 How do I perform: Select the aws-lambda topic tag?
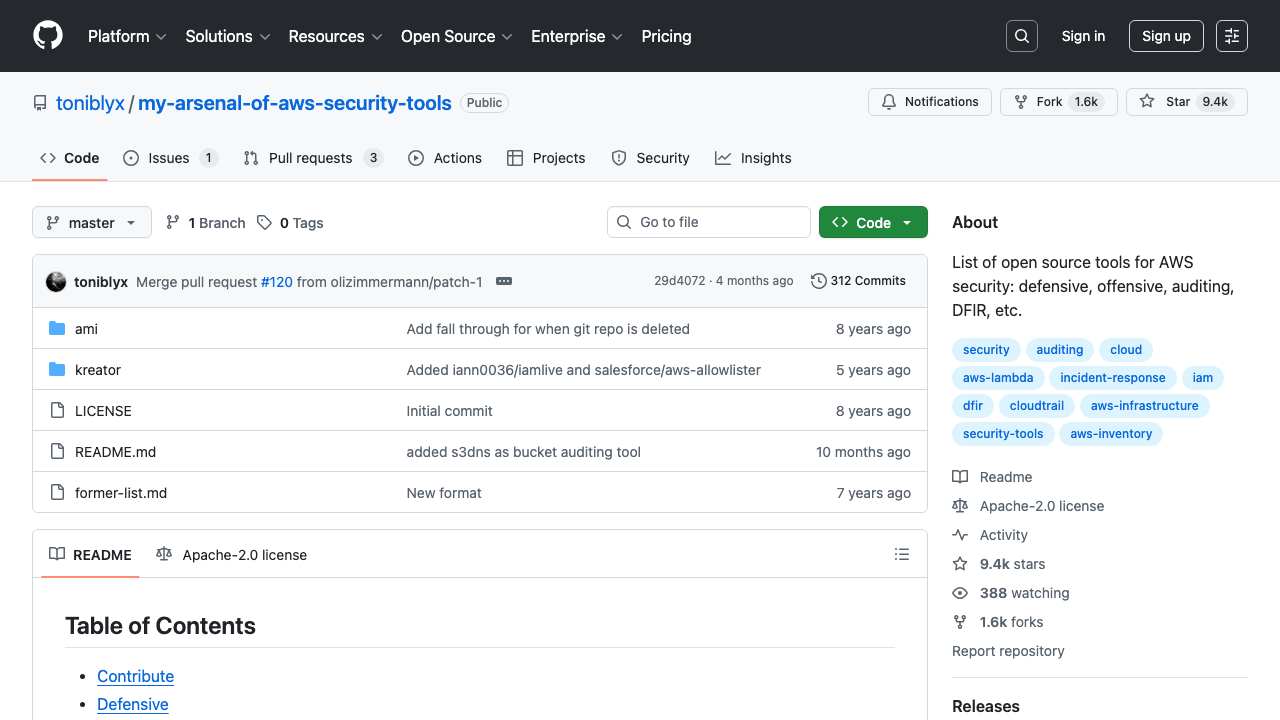tap(1000, 378)
